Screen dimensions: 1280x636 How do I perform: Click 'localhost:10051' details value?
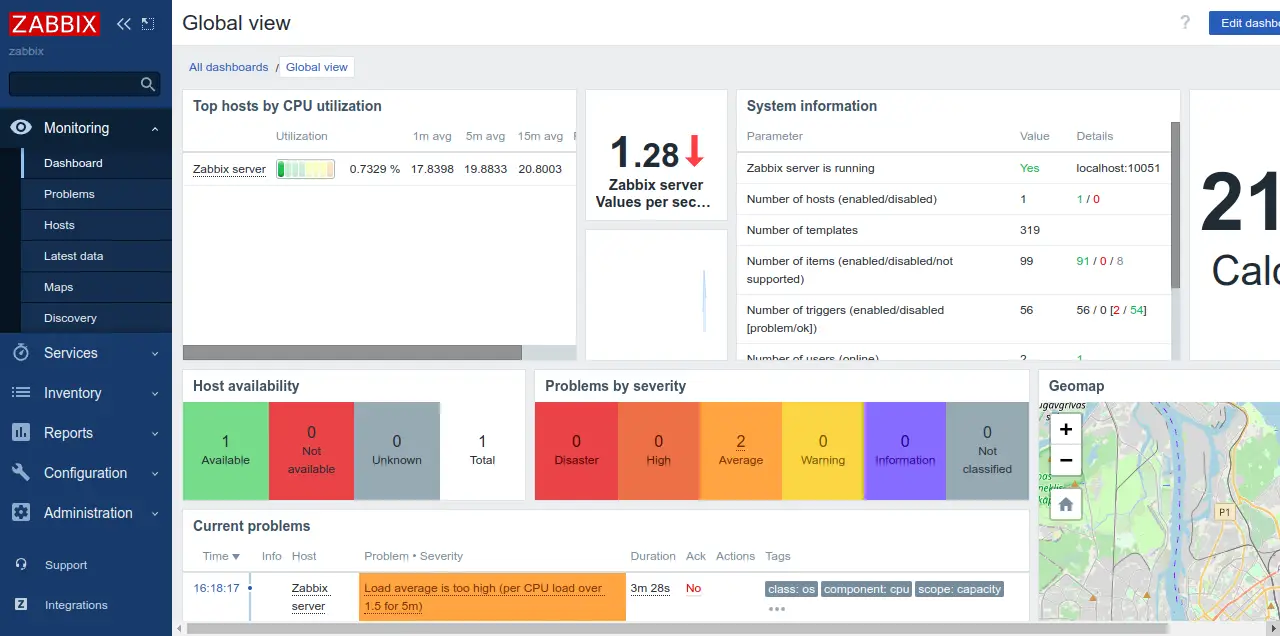[1118, 168]
